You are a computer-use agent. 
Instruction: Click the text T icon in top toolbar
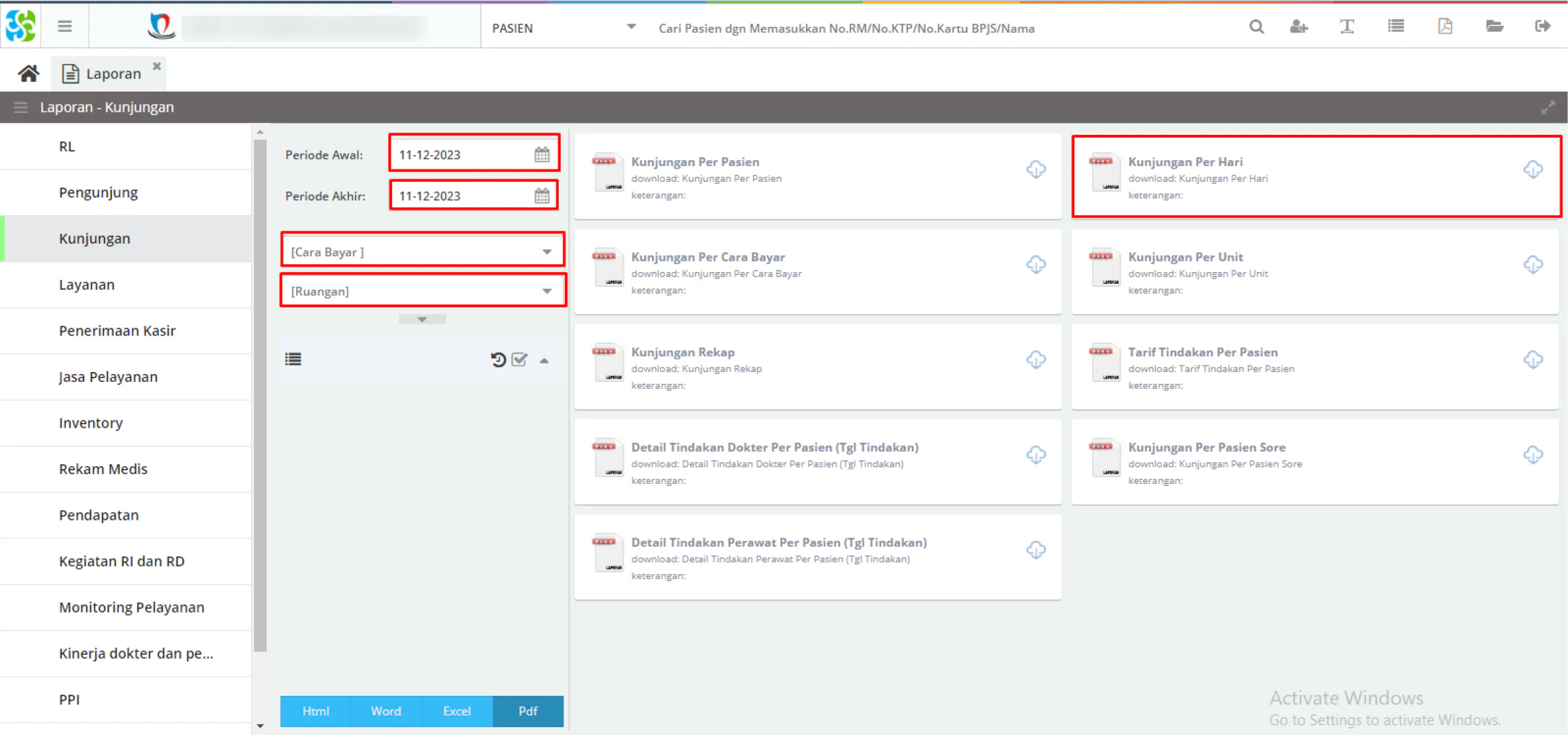pos(1346,27)
